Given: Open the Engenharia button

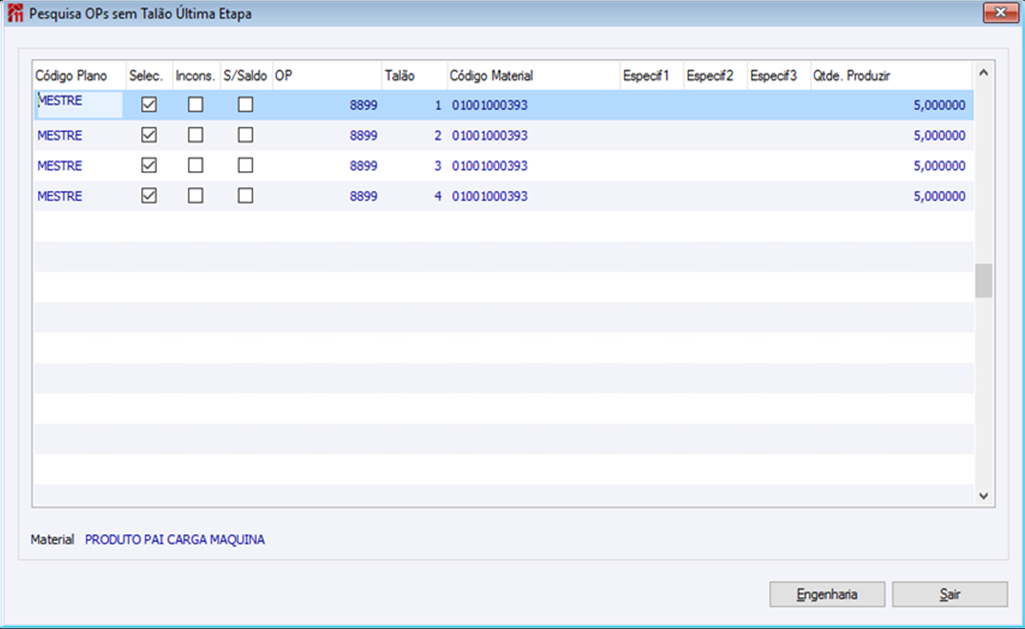Looking at the screenshot, I should (x=827, y=594).
